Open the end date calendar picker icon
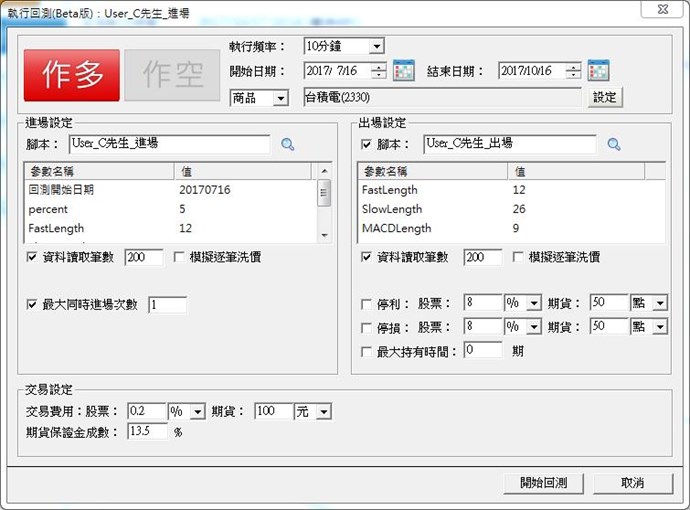 pyautogui.click(x=598, y=71)
